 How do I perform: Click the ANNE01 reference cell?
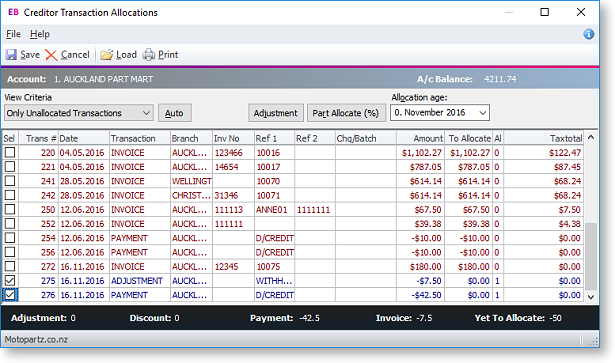coord(275,210)
